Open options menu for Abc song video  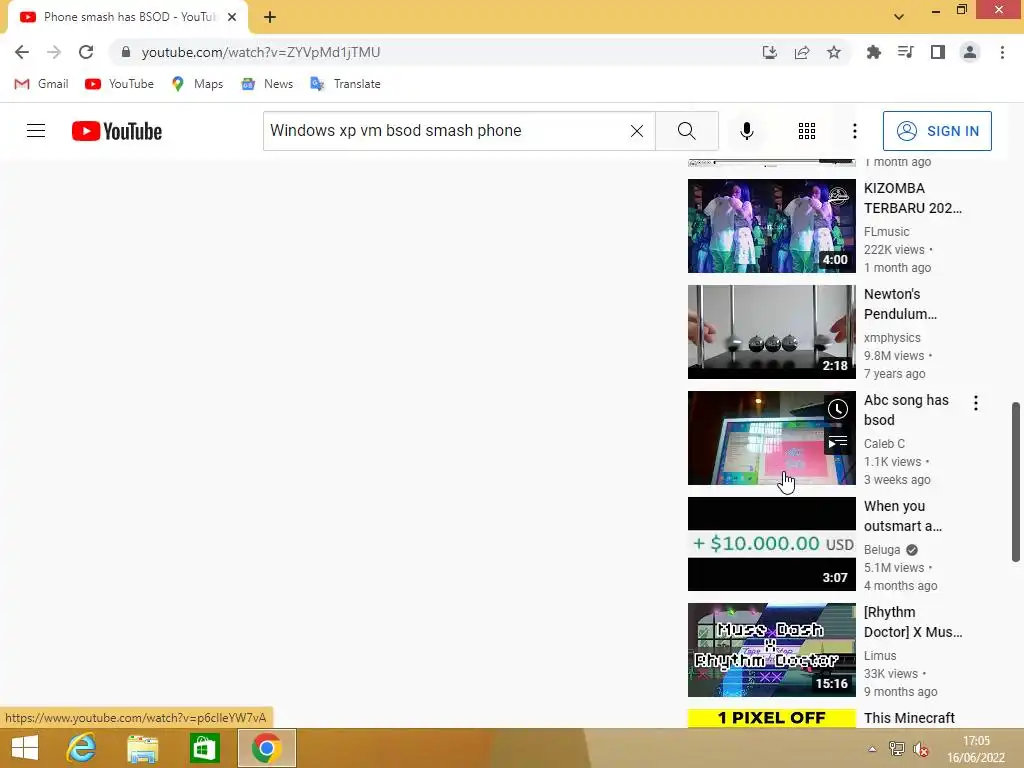click(x=976, y=403)
